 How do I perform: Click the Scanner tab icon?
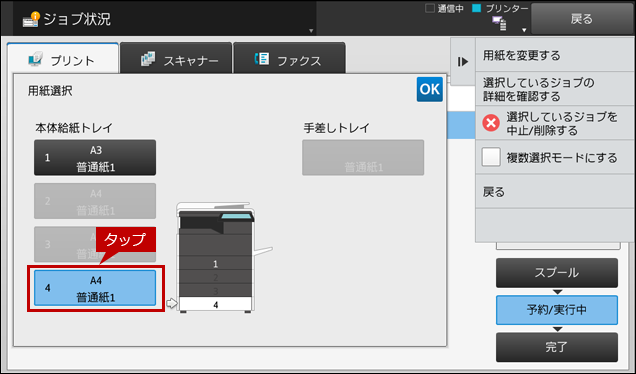coord(148,59)
